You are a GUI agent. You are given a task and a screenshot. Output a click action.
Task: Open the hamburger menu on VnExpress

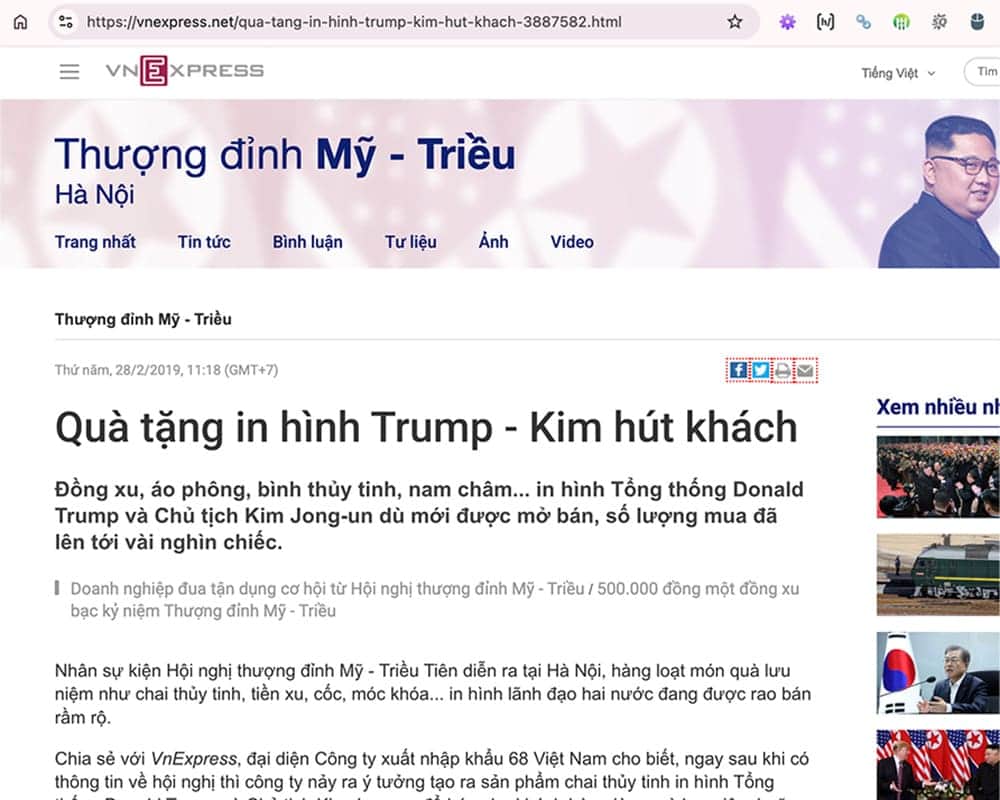coord(70,71)
